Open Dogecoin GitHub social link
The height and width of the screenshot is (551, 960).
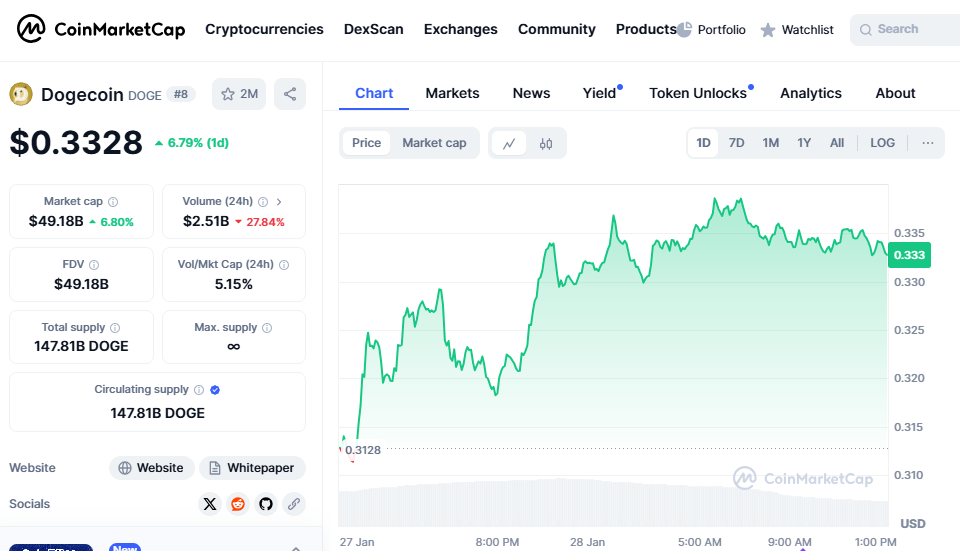click(x=266, y=504)
